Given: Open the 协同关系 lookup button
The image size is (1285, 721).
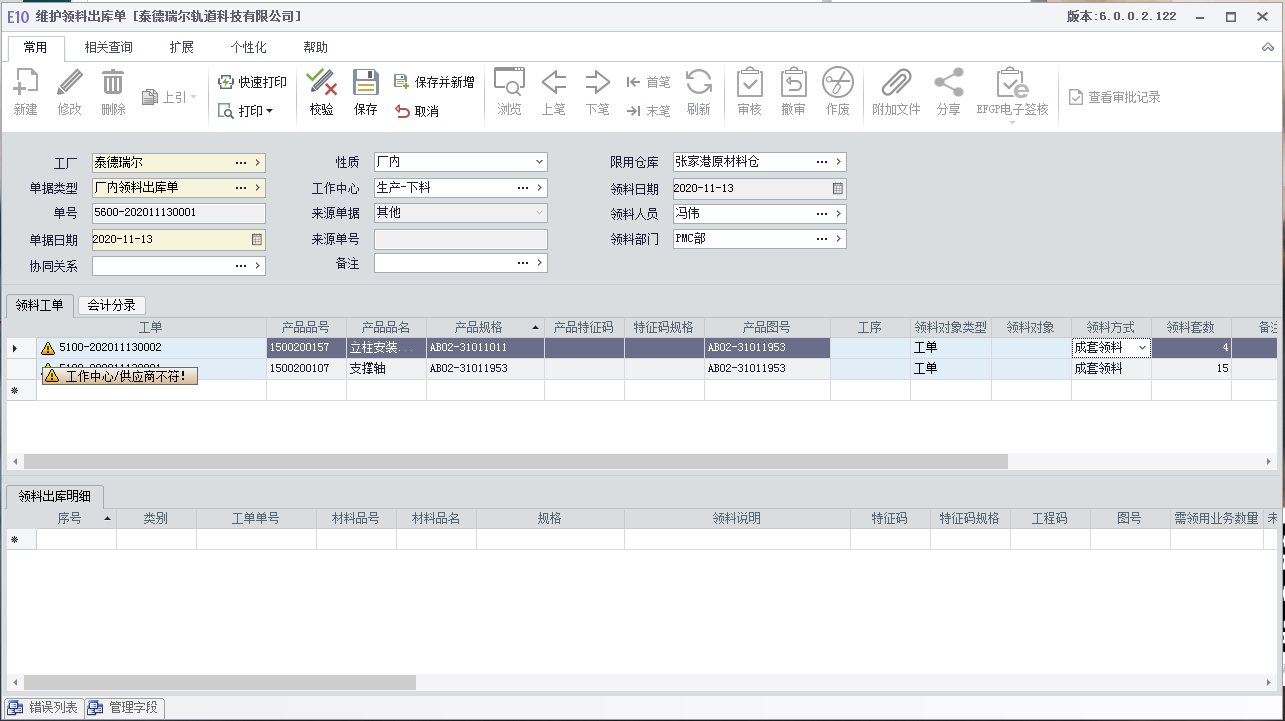Looking at the screenshot, I should [x=241, y=266].
